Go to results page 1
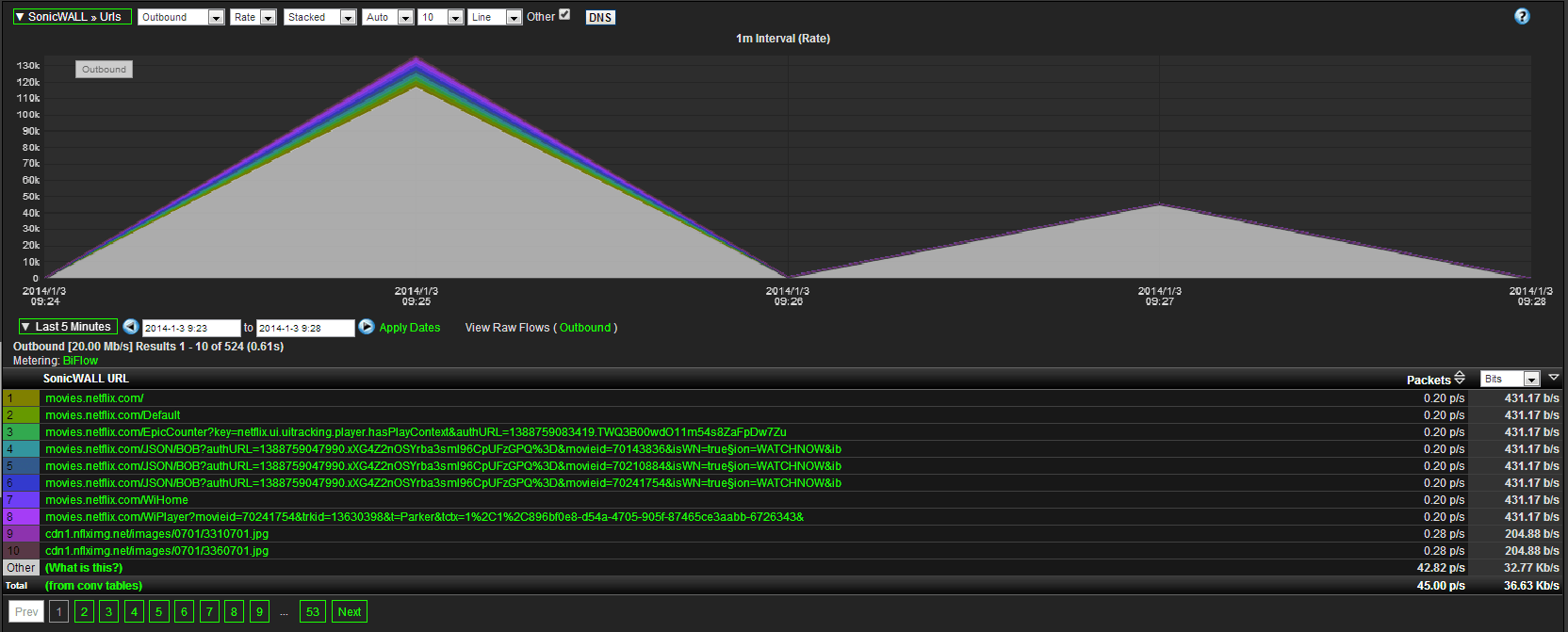The image size is (1568, 632). [x=58, y=612]
